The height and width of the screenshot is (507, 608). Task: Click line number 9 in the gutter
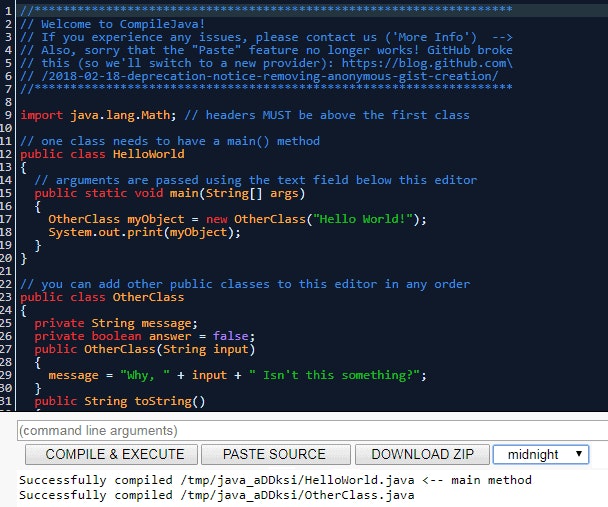coord(9,115)
